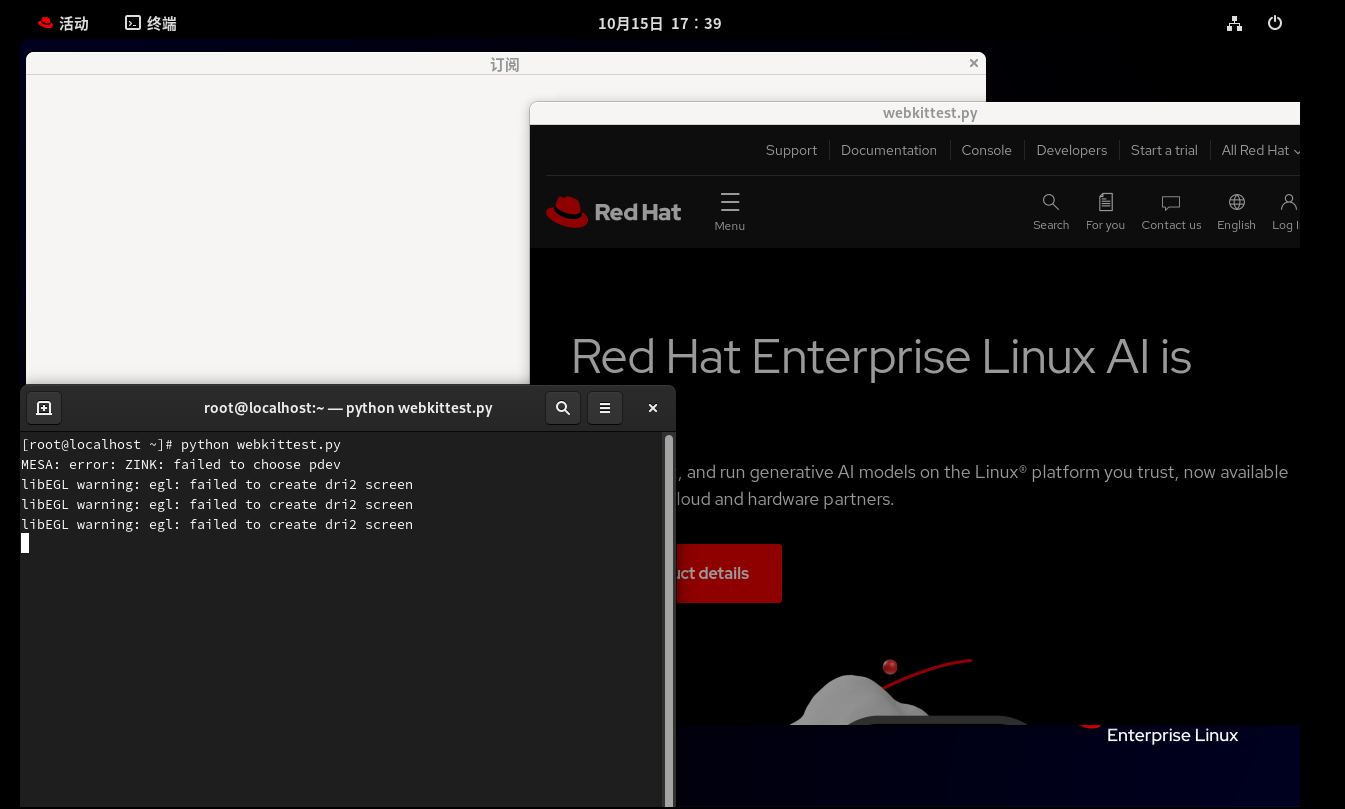Close the 订阅 window
This screenshot has width=1345, height=809.
(x=974, y=63)
